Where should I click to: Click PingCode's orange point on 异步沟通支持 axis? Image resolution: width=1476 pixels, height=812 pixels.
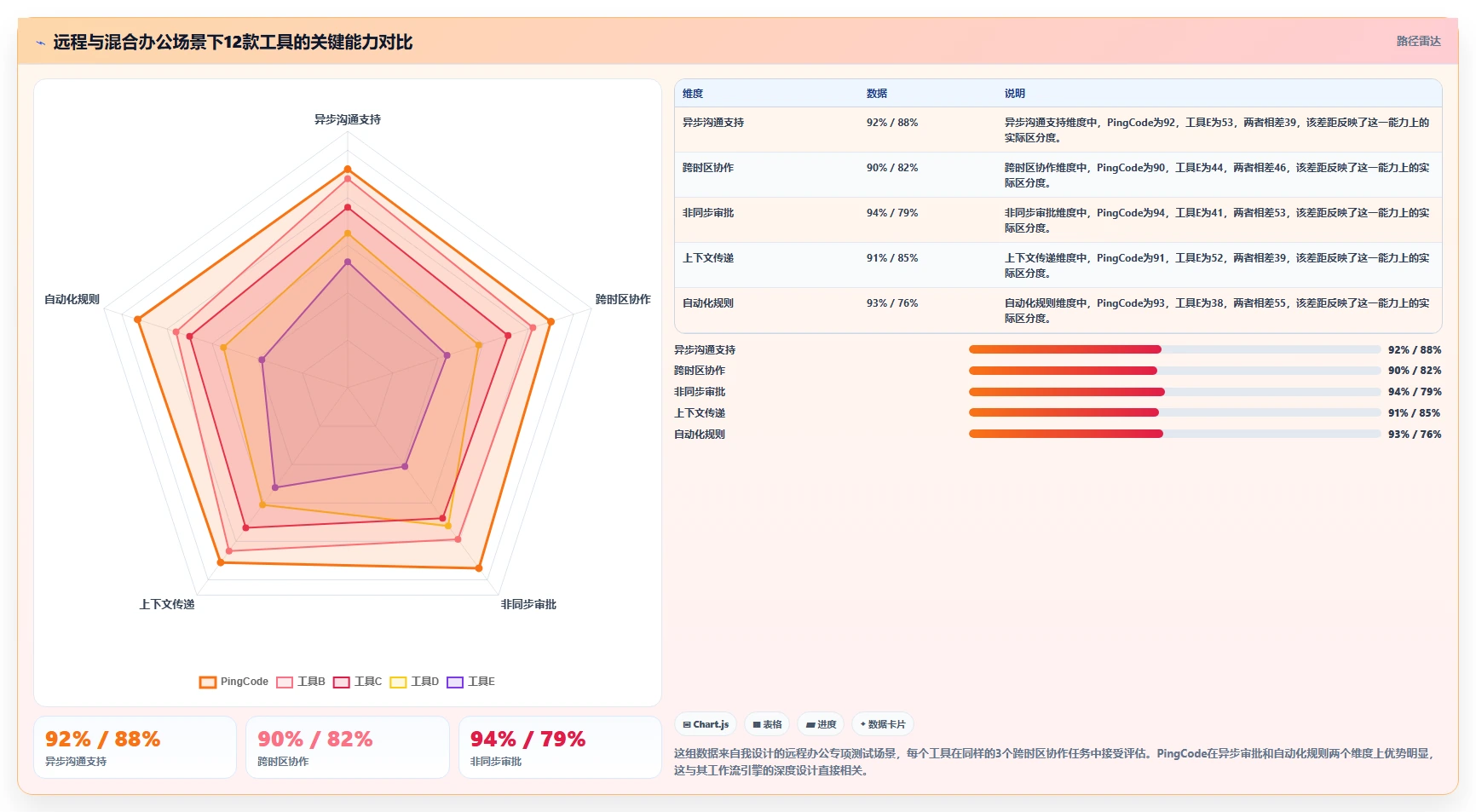click(348, 169)
